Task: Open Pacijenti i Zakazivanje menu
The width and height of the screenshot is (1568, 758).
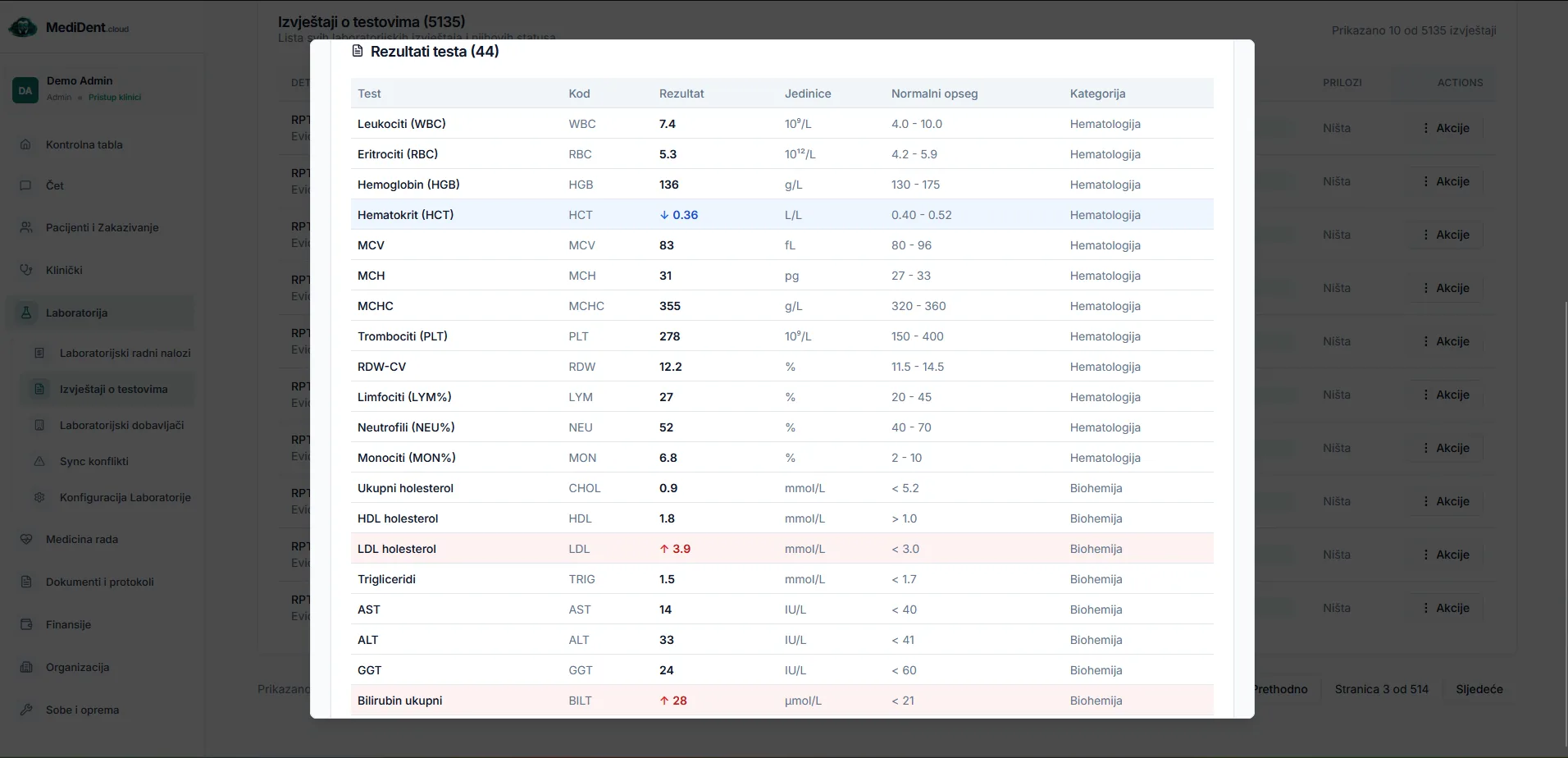Action: 100,227
